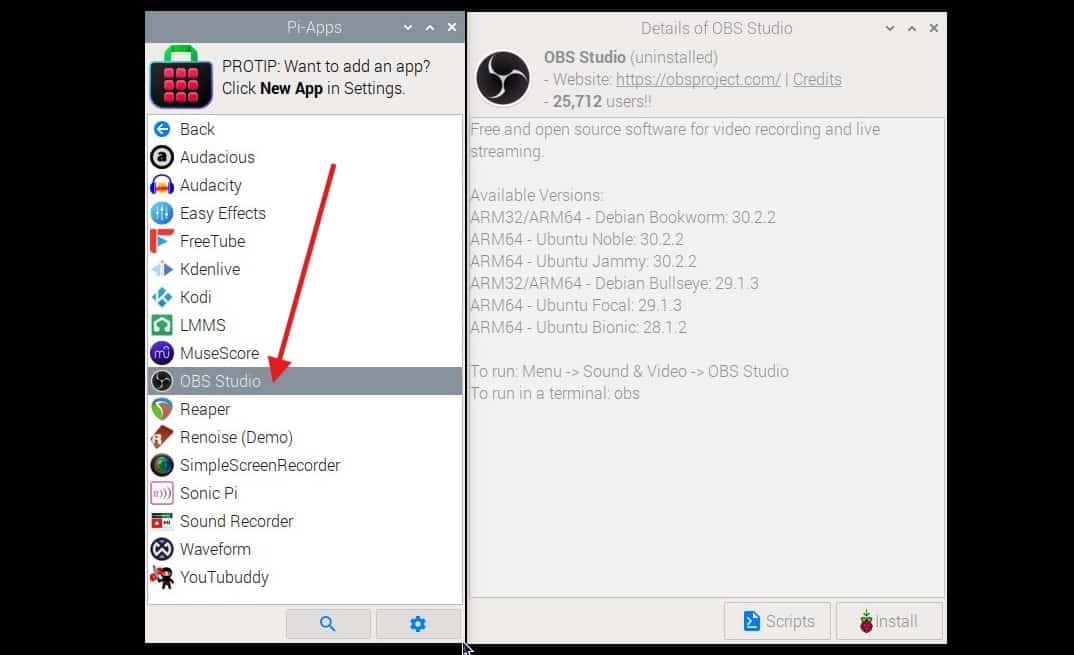Click the Sonic Pi icon
1074x655 pixels.
tap(162, 493)
